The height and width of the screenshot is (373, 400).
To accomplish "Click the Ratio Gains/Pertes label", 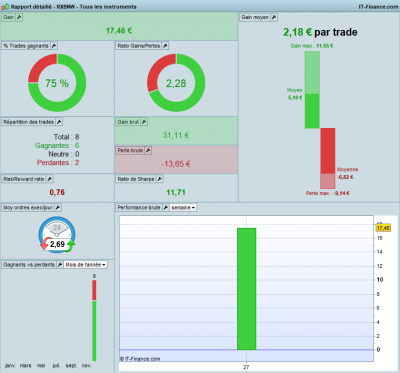I will click(x=139, y=46).
